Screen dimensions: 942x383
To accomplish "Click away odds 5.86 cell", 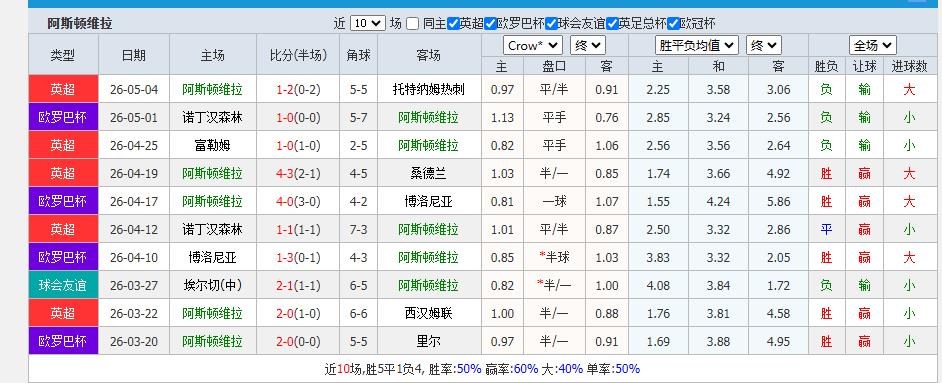I will click(779, 202).
